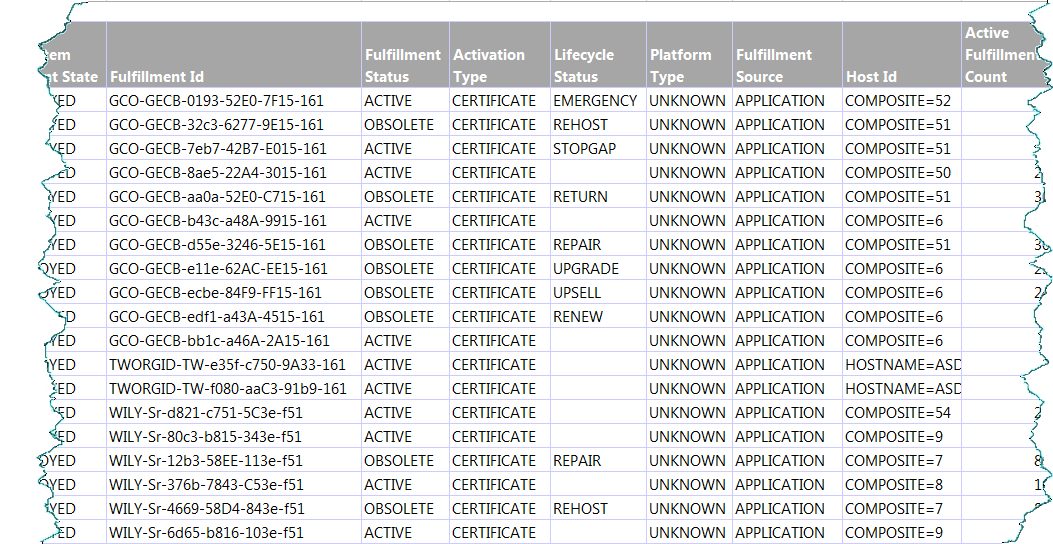Click the Activation Type column header
Viewport: 1053px width, 544px height.
tap(488, 65)
